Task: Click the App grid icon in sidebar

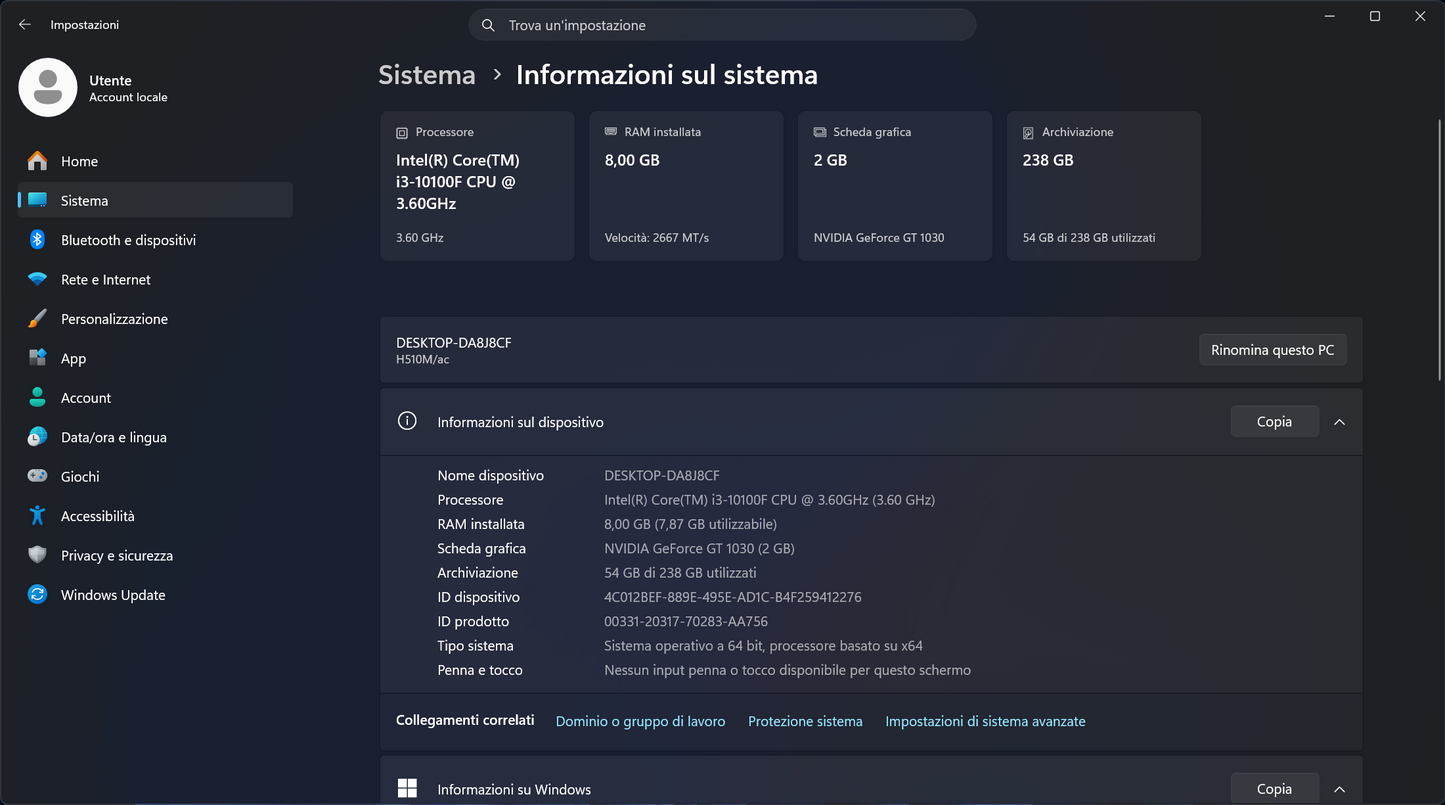Action: pos(37,358)
